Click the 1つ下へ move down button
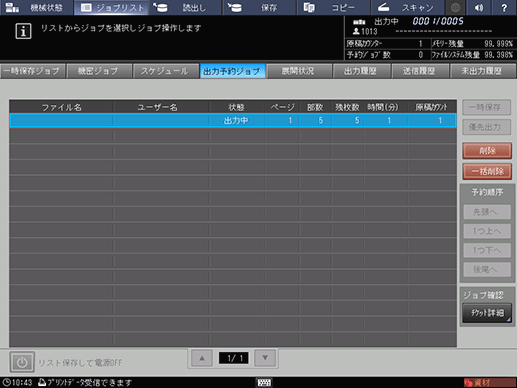This screenshot has height=388, width=517. click(x=487, y=250)
